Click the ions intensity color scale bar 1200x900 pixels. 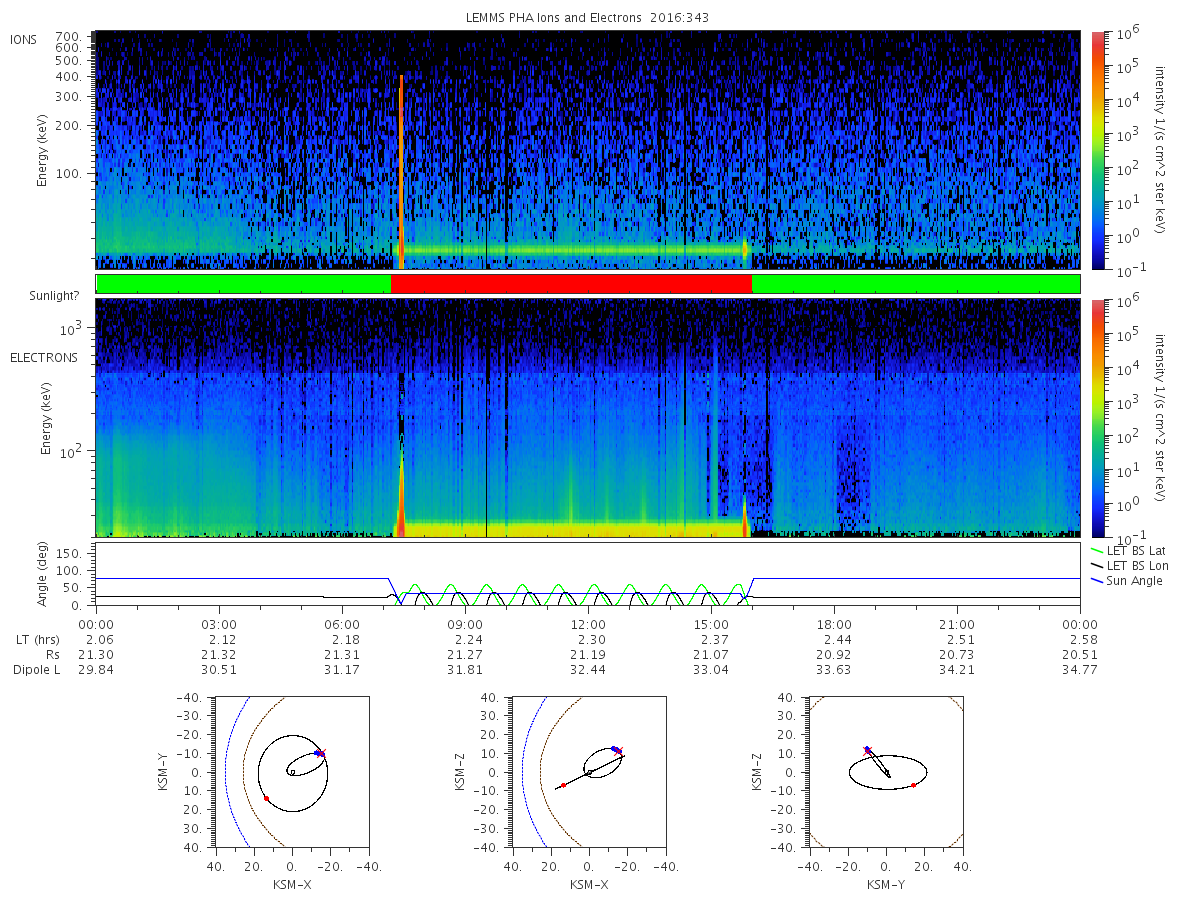(x=1097, y=150)
